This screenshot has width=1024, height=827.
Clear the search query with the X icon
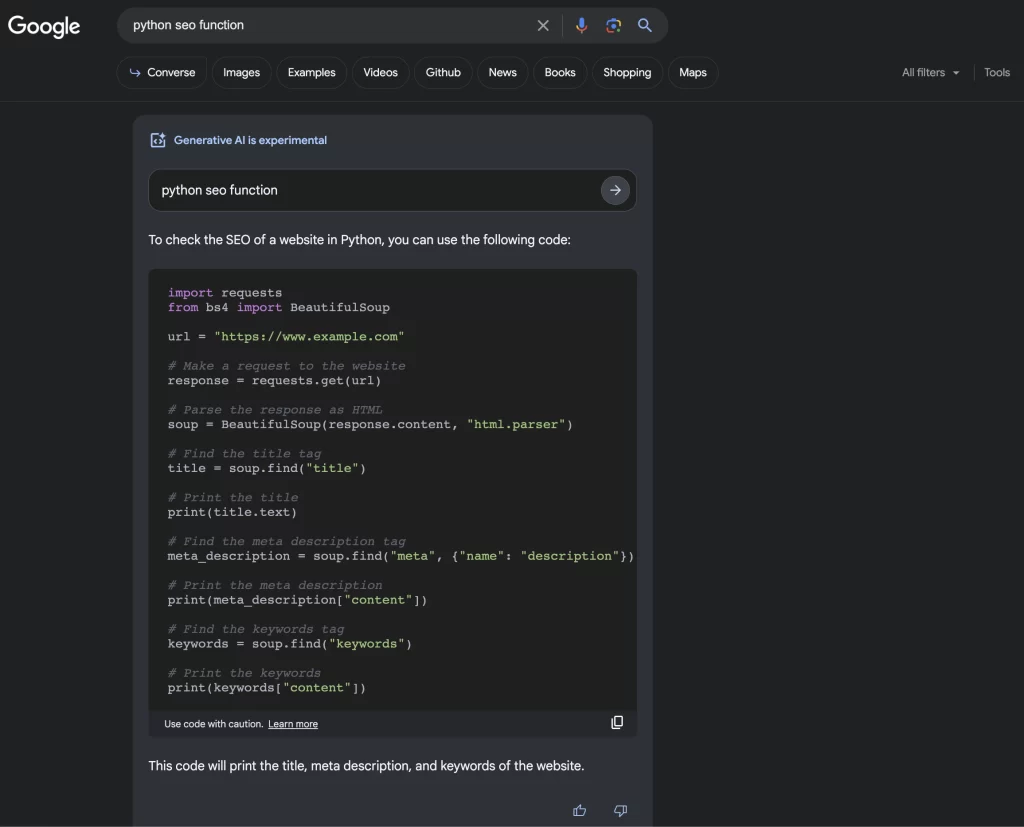coord(543,25)
